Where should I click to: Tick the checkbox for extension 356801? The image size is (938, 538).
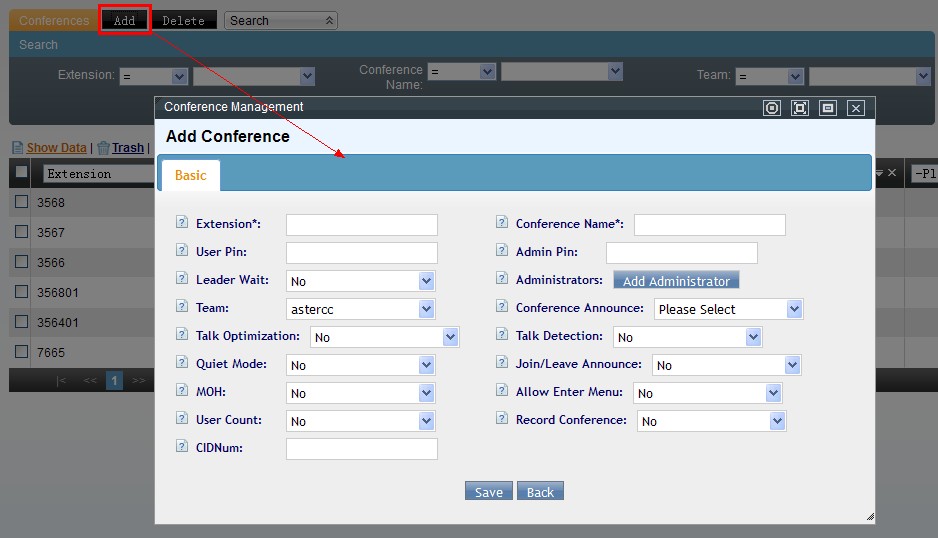click(21, 292)
